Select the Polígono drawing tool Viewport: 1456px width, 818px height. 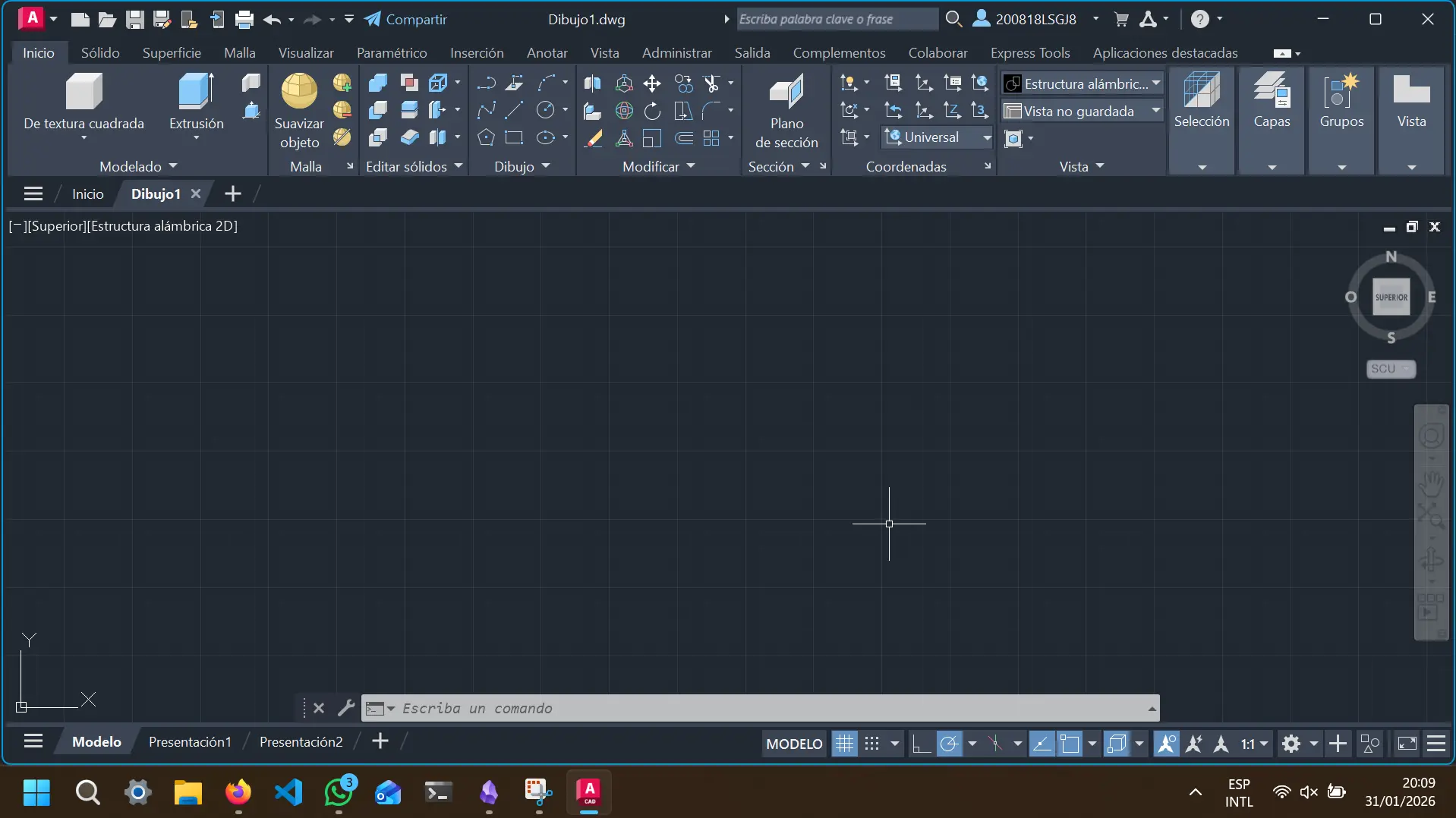[487, 138]
